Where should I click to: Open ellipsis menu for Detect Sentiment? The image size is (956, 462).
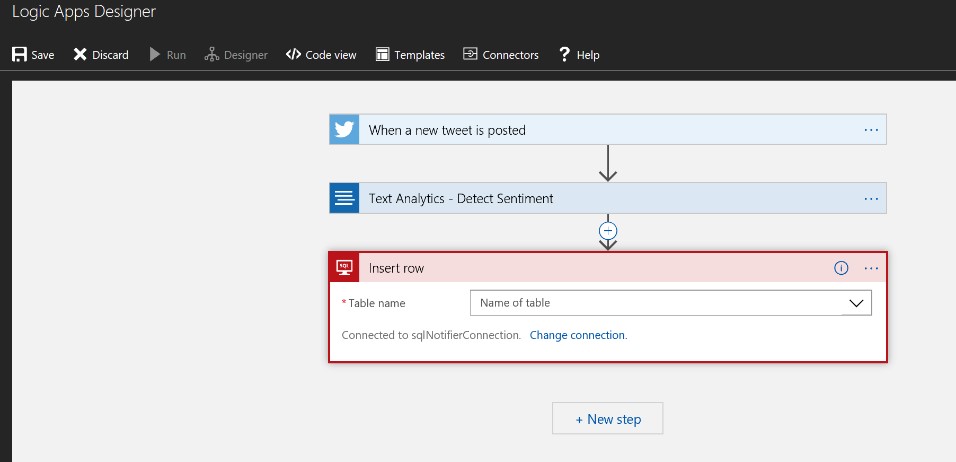(871, 199)
